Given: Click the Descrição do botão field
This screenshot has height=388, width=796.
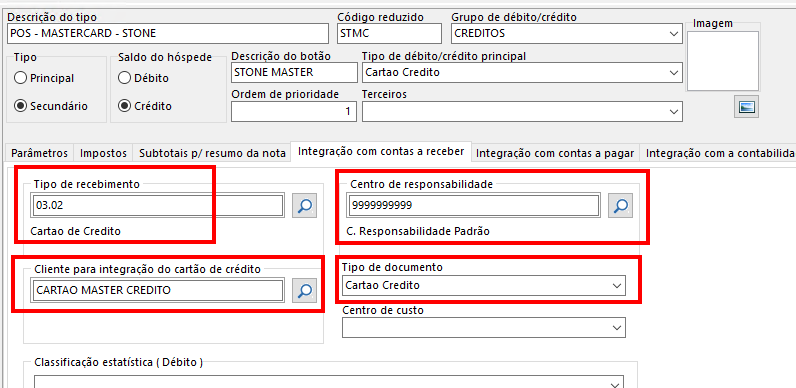Looking at the screenshot, I should point(294,72).
